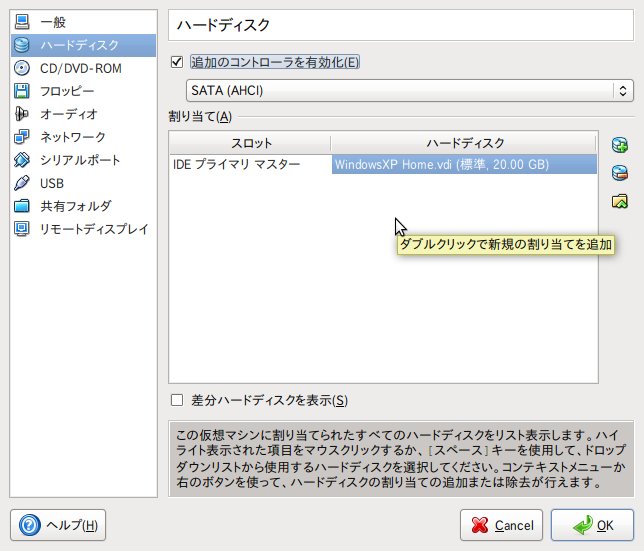Screen dimensions: 644x551
Task: Click the シリアルポート serial port icon
Action: 22,160
